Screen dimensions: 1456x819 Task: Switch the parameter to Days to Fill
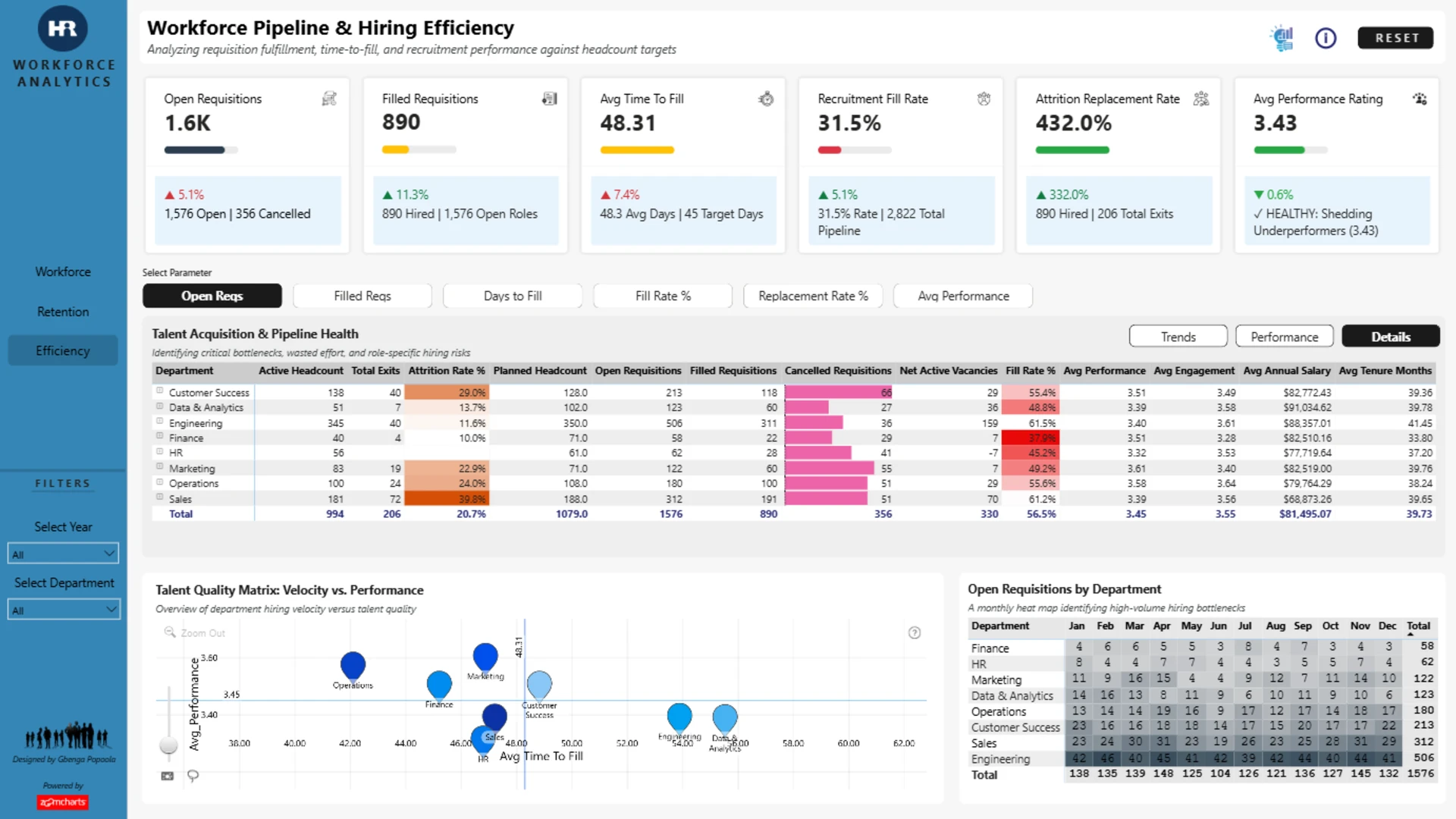[x=513, y=296]
